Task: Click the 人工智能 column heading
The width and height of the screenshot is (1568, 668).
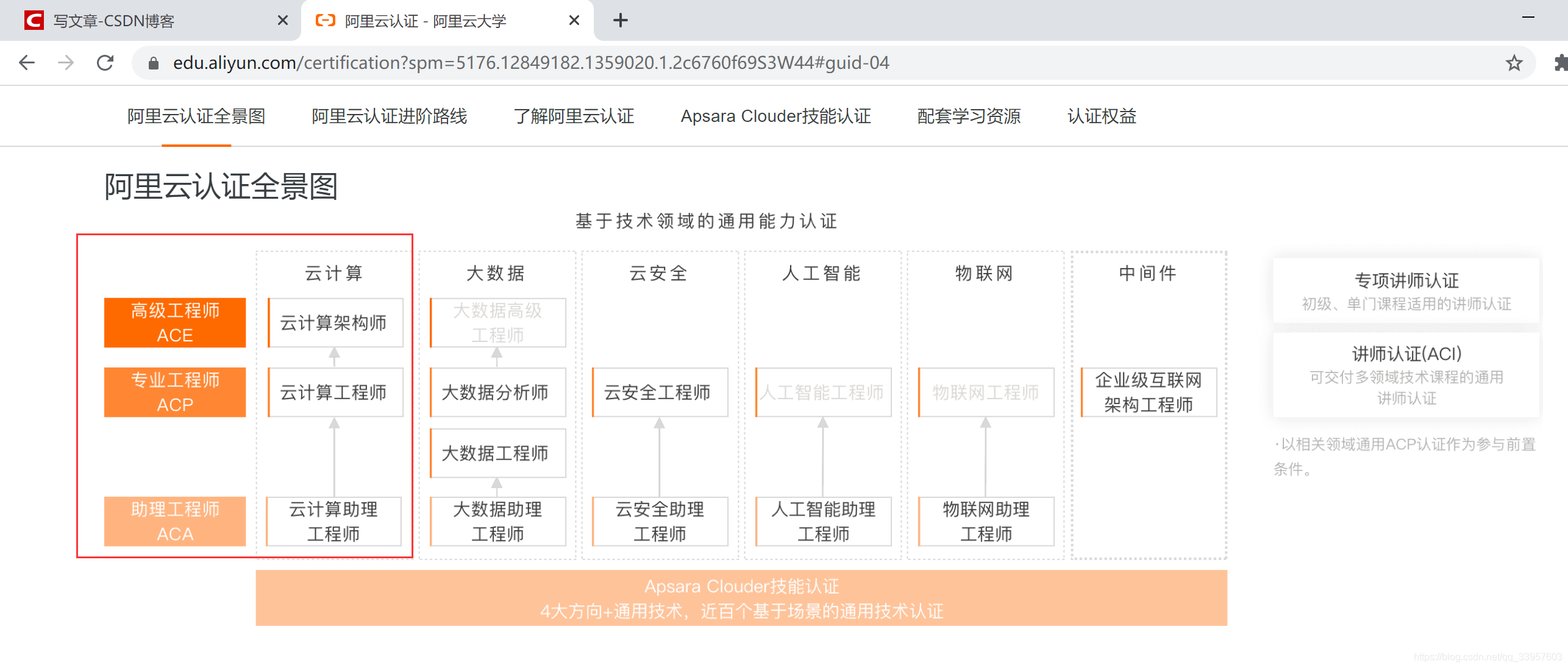Action: pos(822,273)
